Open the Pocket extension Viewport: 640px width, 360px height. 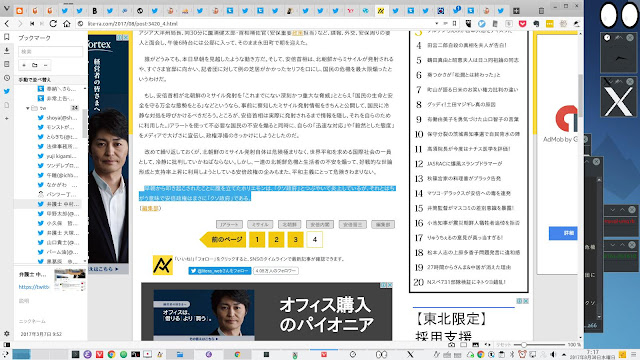pos(522,24)
